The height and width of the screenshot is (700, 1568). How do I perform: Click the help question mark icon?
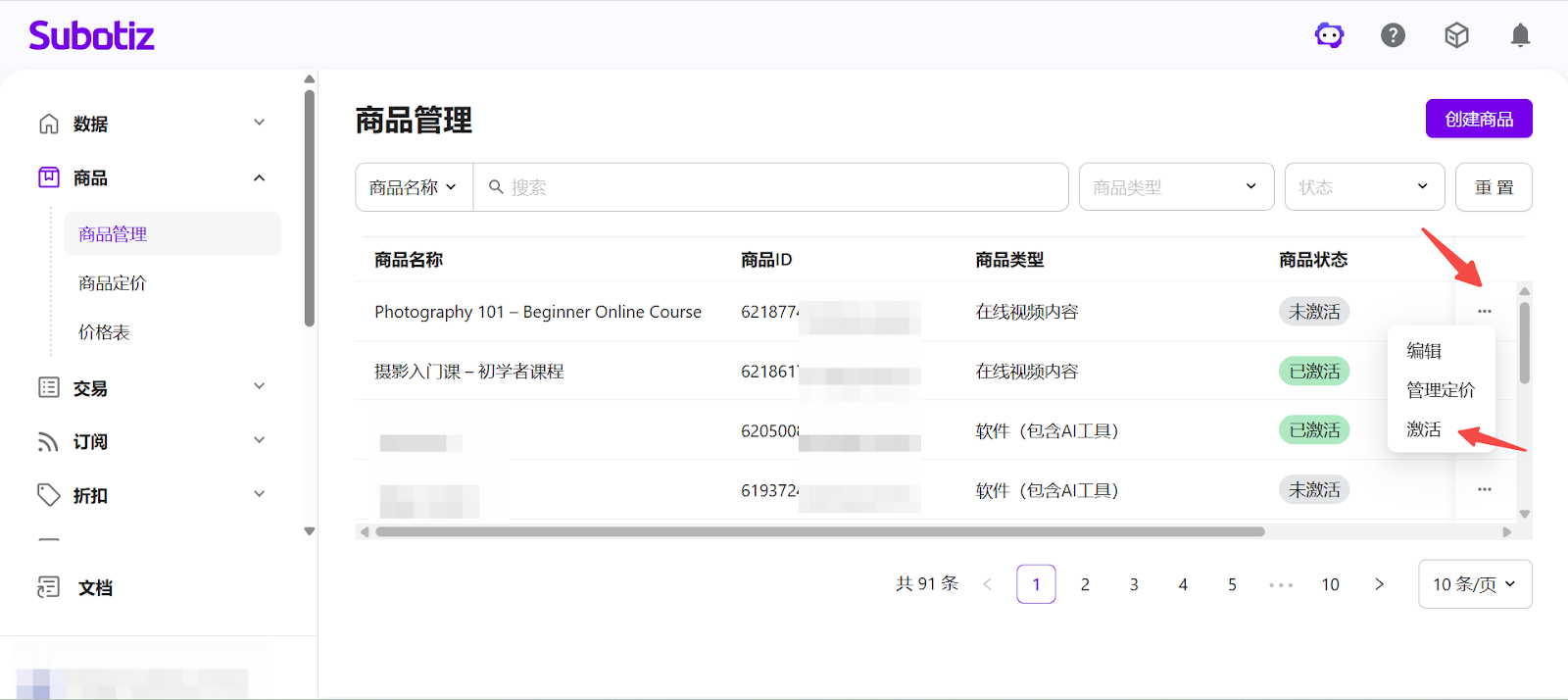[x=1393, y=36]
